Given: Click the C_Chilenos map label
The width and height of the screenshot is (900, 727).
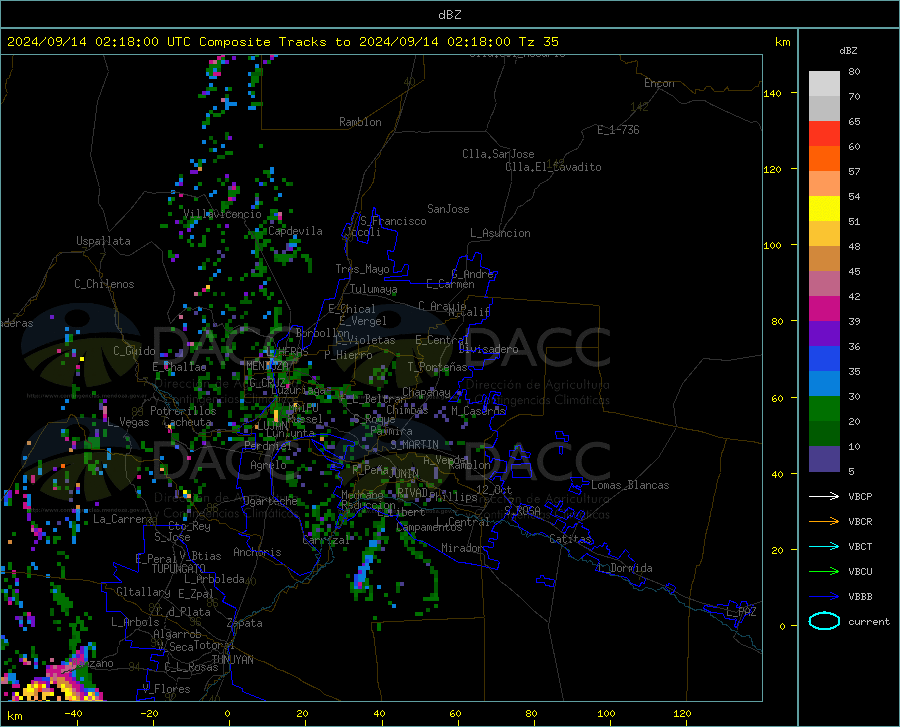Looking at the screenshot, I should coord(104,284).
